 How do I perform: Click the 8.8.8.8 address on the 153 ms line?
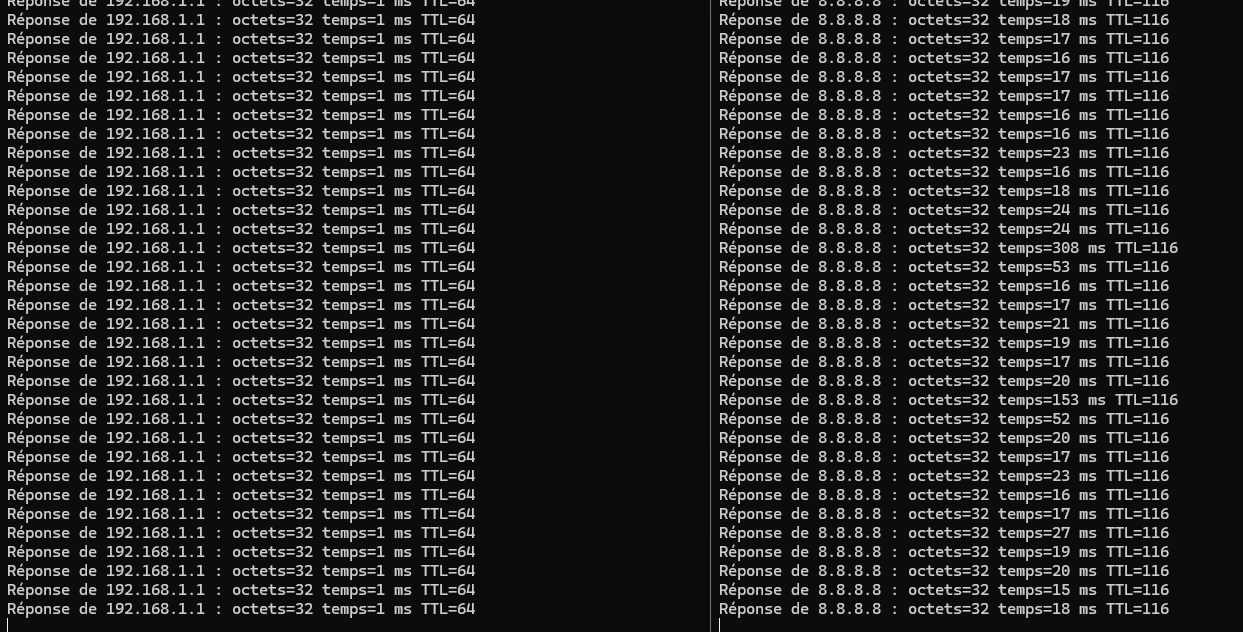point(849,400)
